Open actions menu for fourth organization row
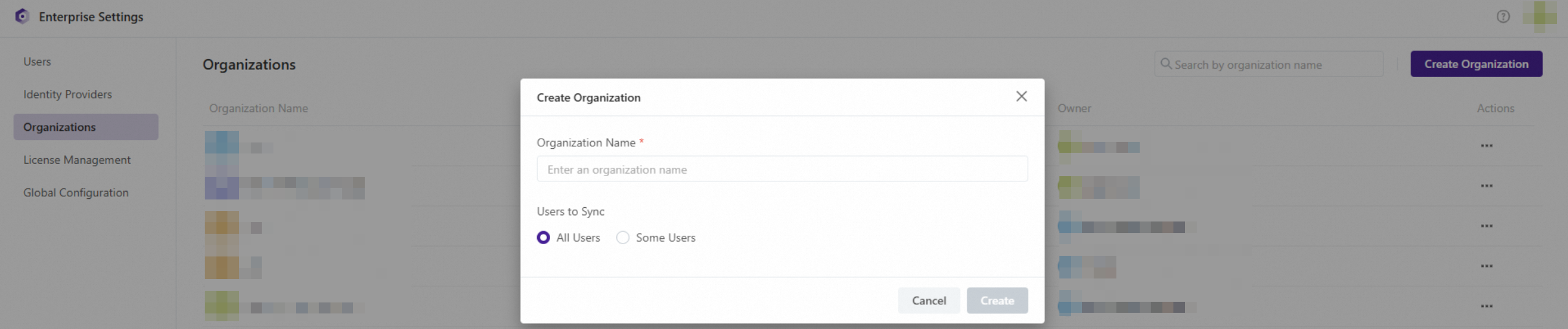1568x329 pixels. point(1486,266)
